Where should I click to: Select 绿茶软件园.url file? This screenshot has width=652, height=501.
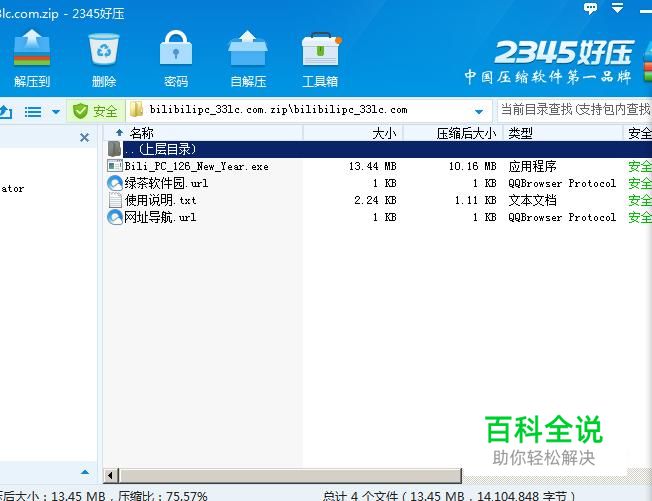click(x=166, y=183)
